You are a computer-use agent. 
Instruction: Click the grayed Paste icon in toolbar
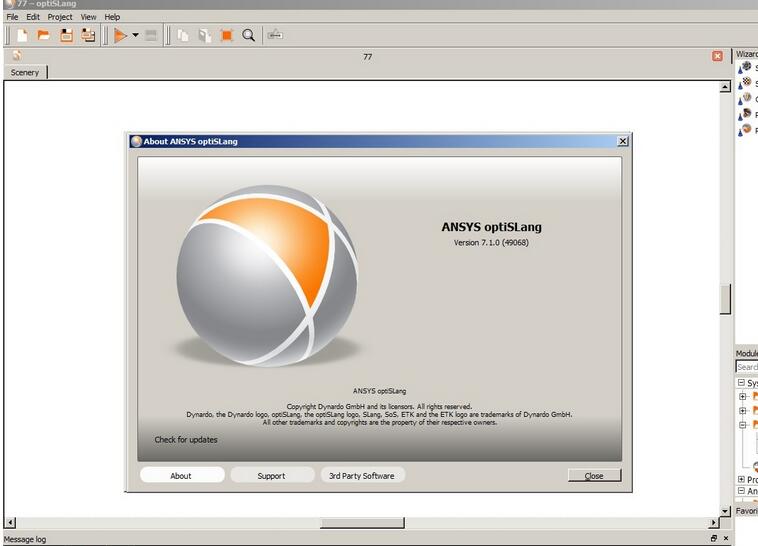click(204, 35)
